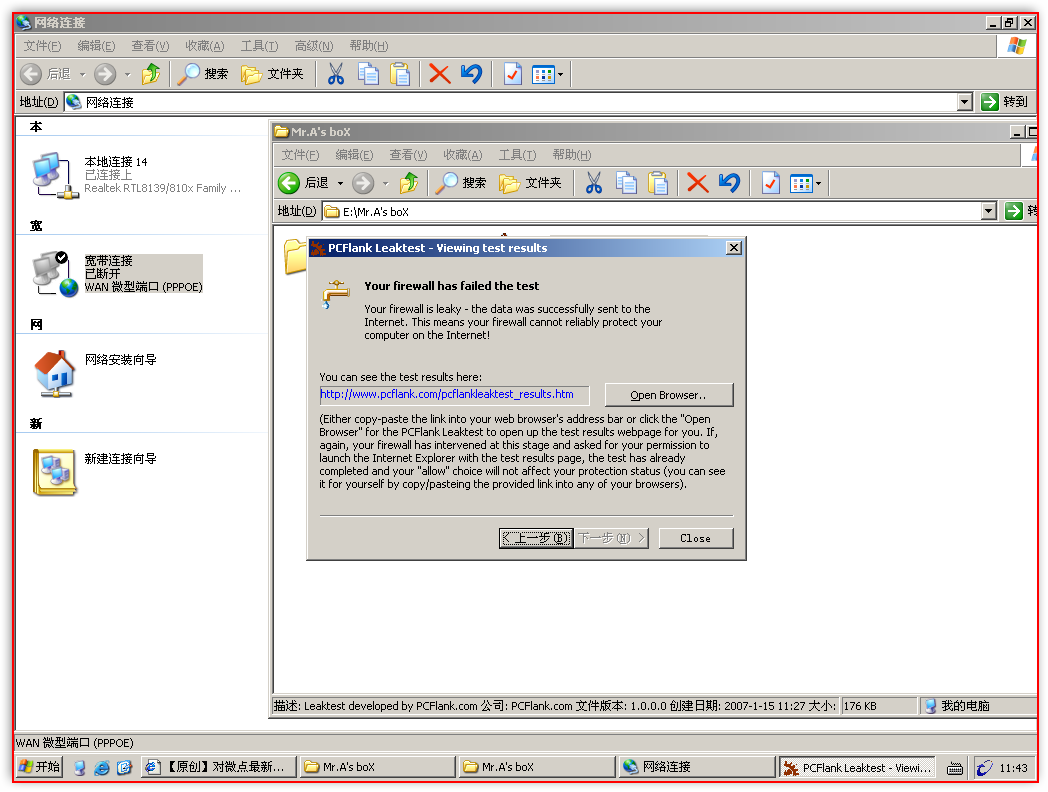1048x792 pixels.
Task: Click Undo arrow in Mr.A's boX toolbar
Action: [x=729, y=182]
